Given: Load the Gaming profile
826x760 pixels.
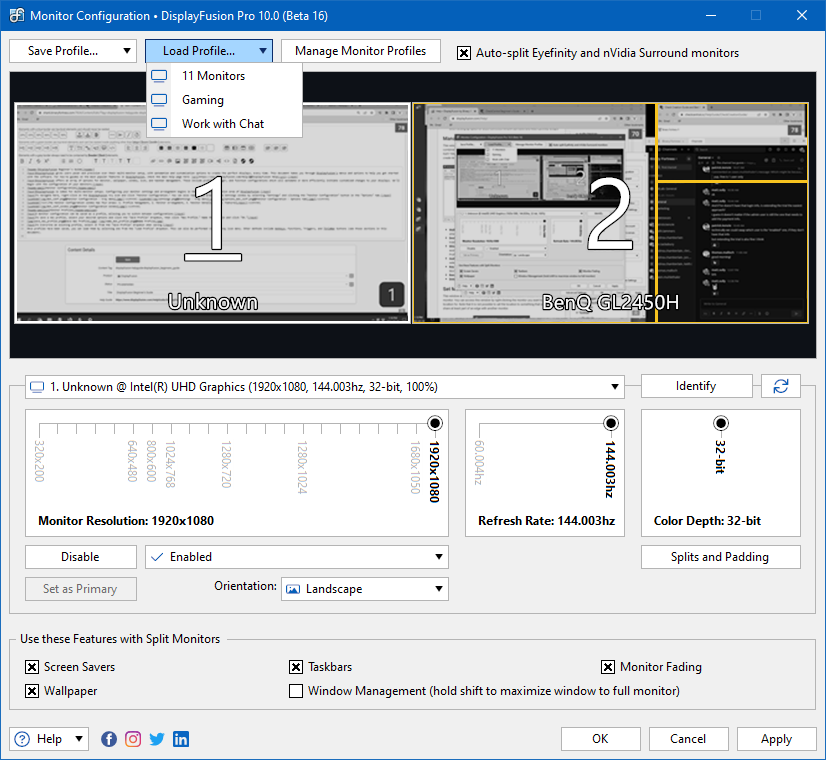Looking at the screenshot, I should pos(224,100).
